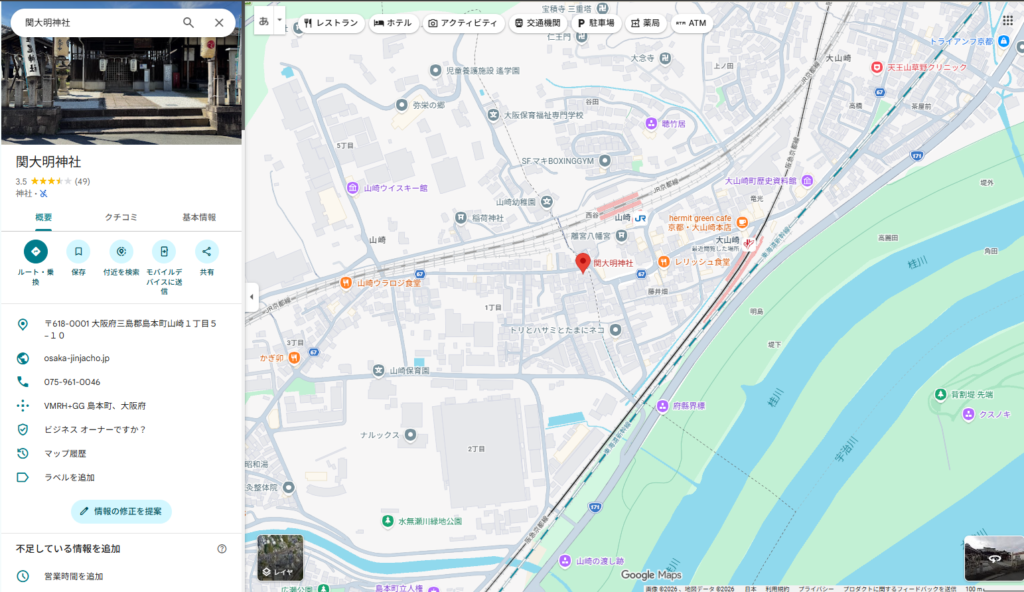Clear the search box with X
This screenshot has height=592, width=1024.
pyautogui.click(x=219, y=22)
